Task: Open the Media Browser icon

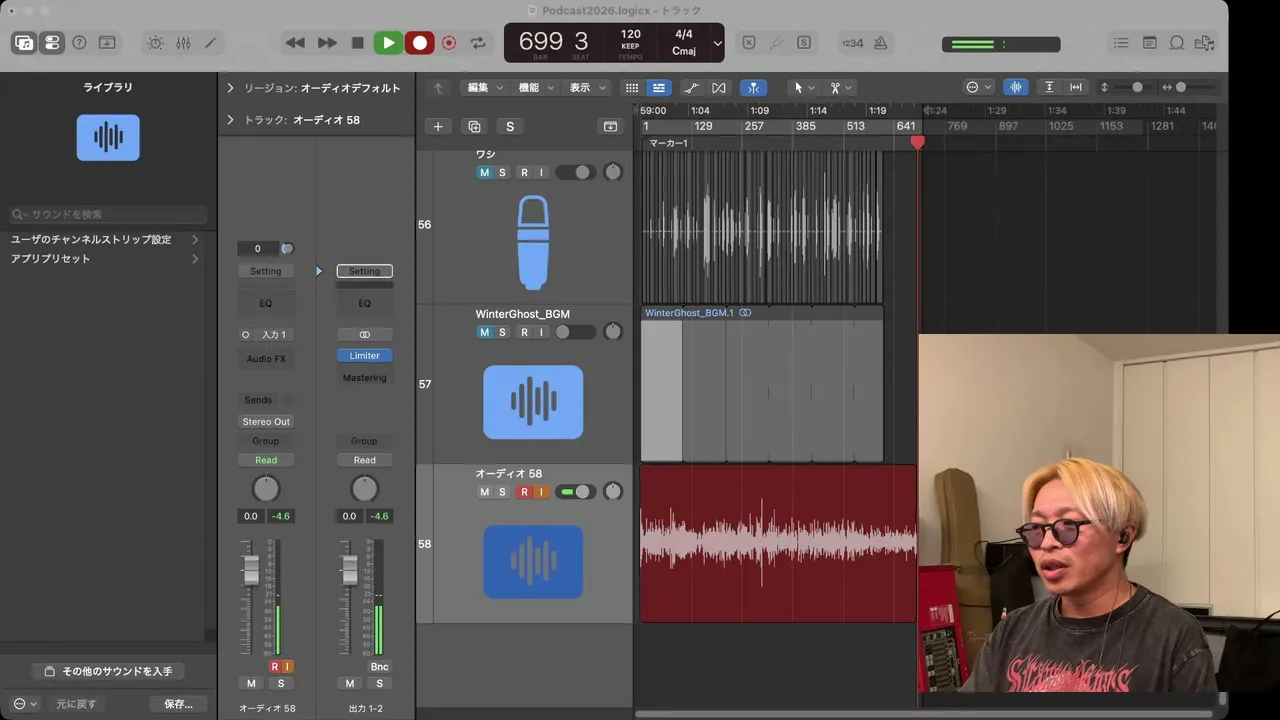Action: coord(1205,43)
